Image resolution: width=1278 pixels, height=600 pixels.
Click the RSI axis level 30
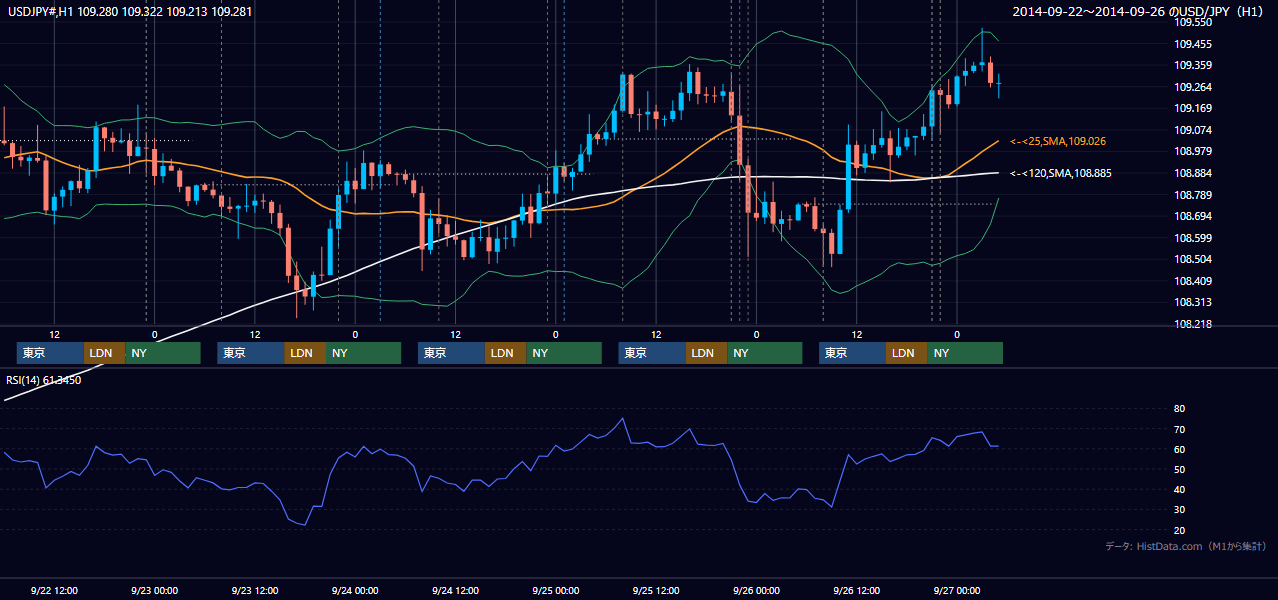[1179, 510]
